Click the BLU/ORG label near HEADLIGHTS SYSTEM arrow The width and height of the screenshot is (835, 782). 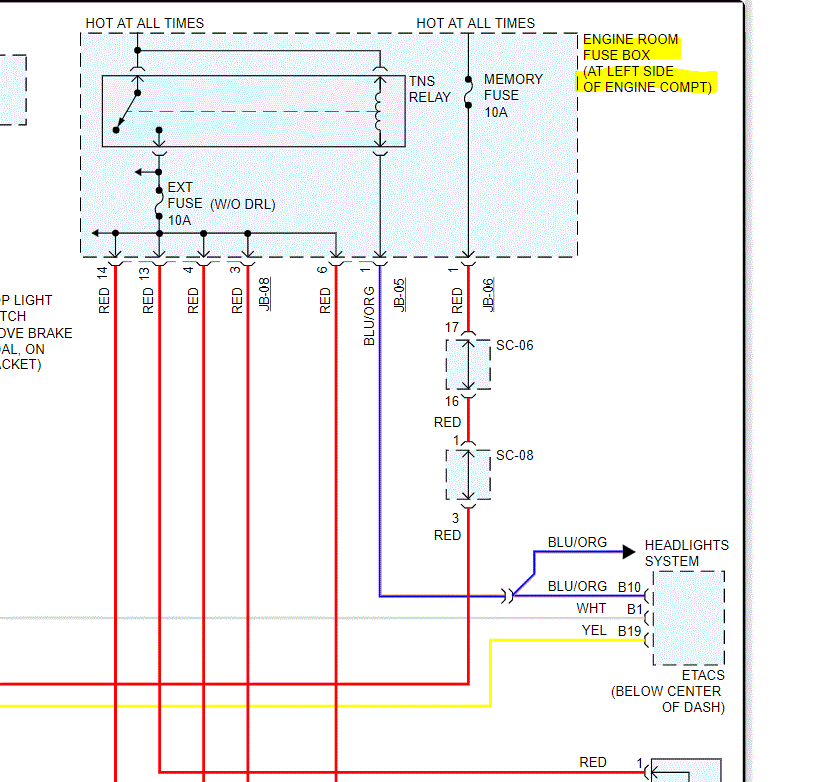(x=577, y=542)
